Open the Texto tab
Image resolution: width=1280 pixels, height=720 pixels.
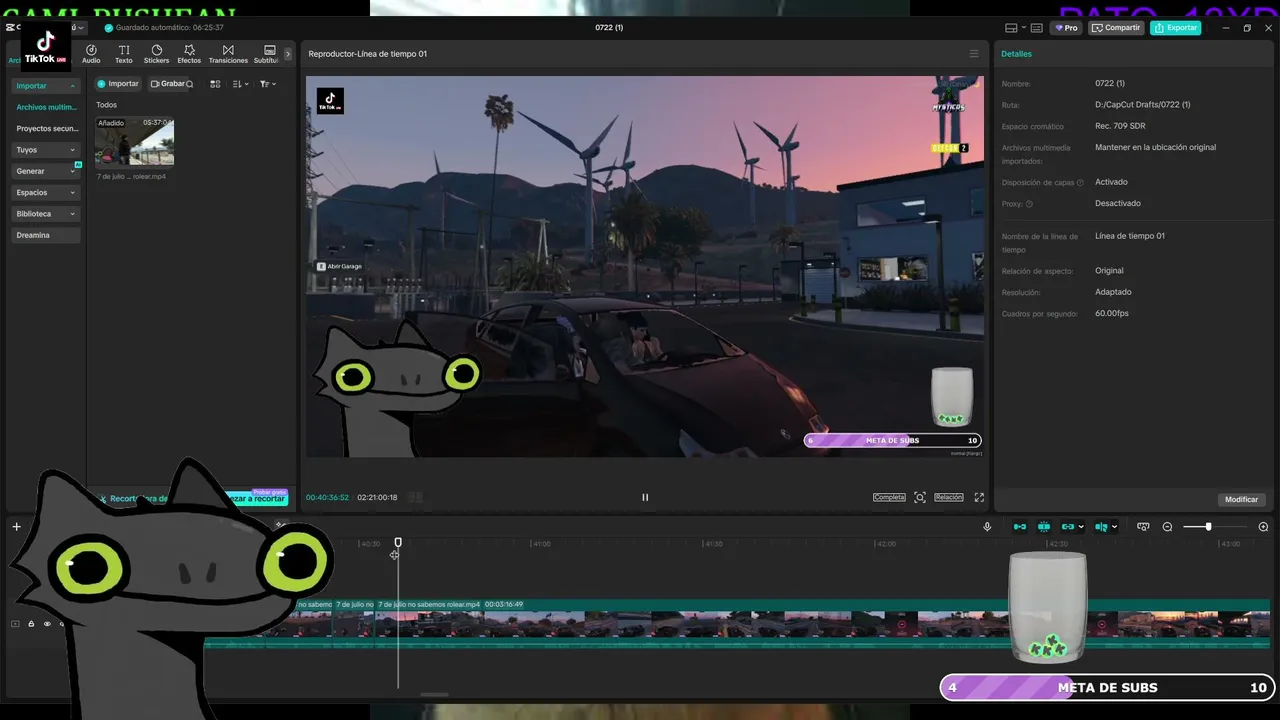point(124,54)
